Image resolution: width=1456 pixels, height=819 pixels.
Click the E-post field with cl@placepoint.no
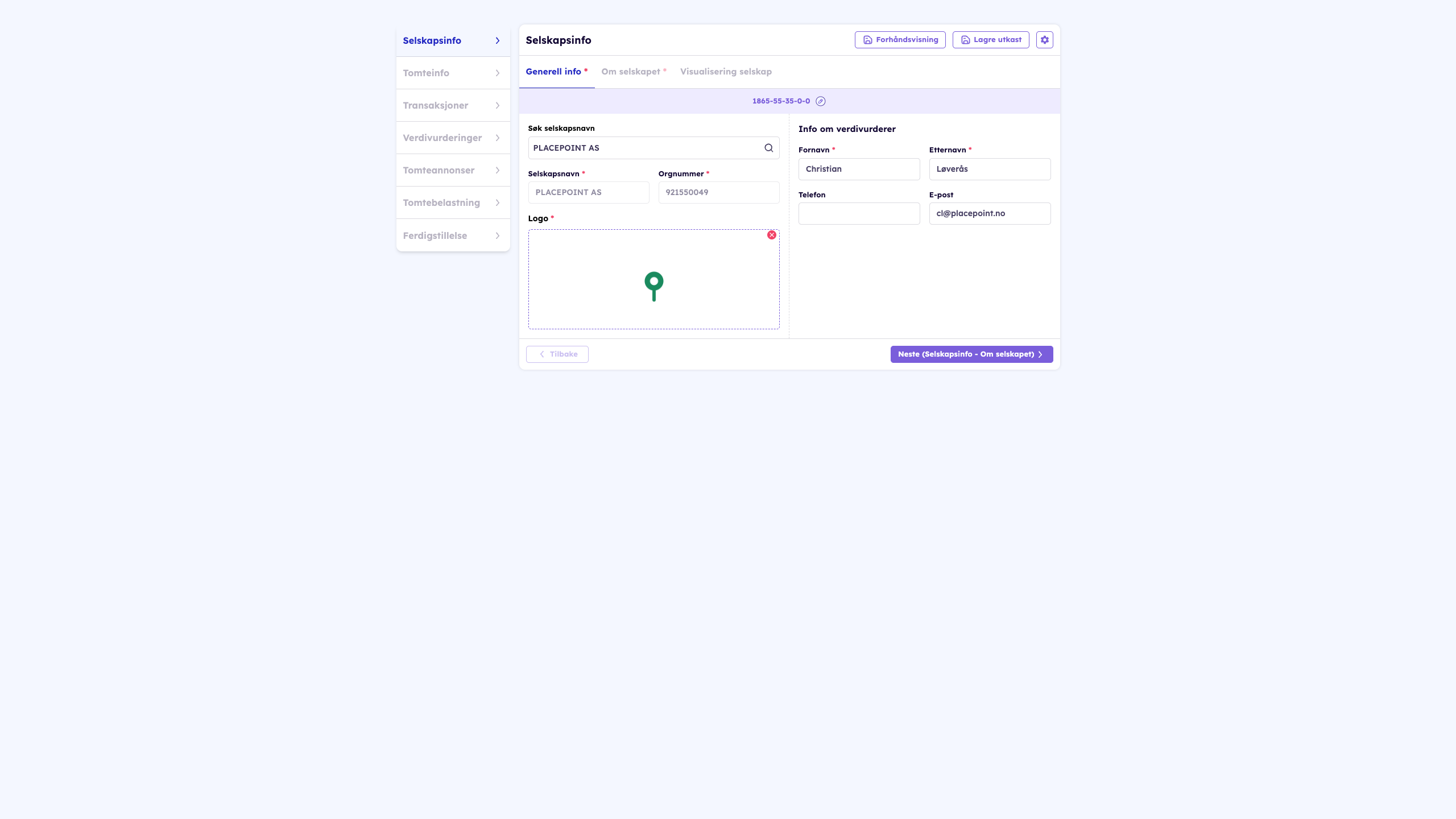[x=990, y=213]
